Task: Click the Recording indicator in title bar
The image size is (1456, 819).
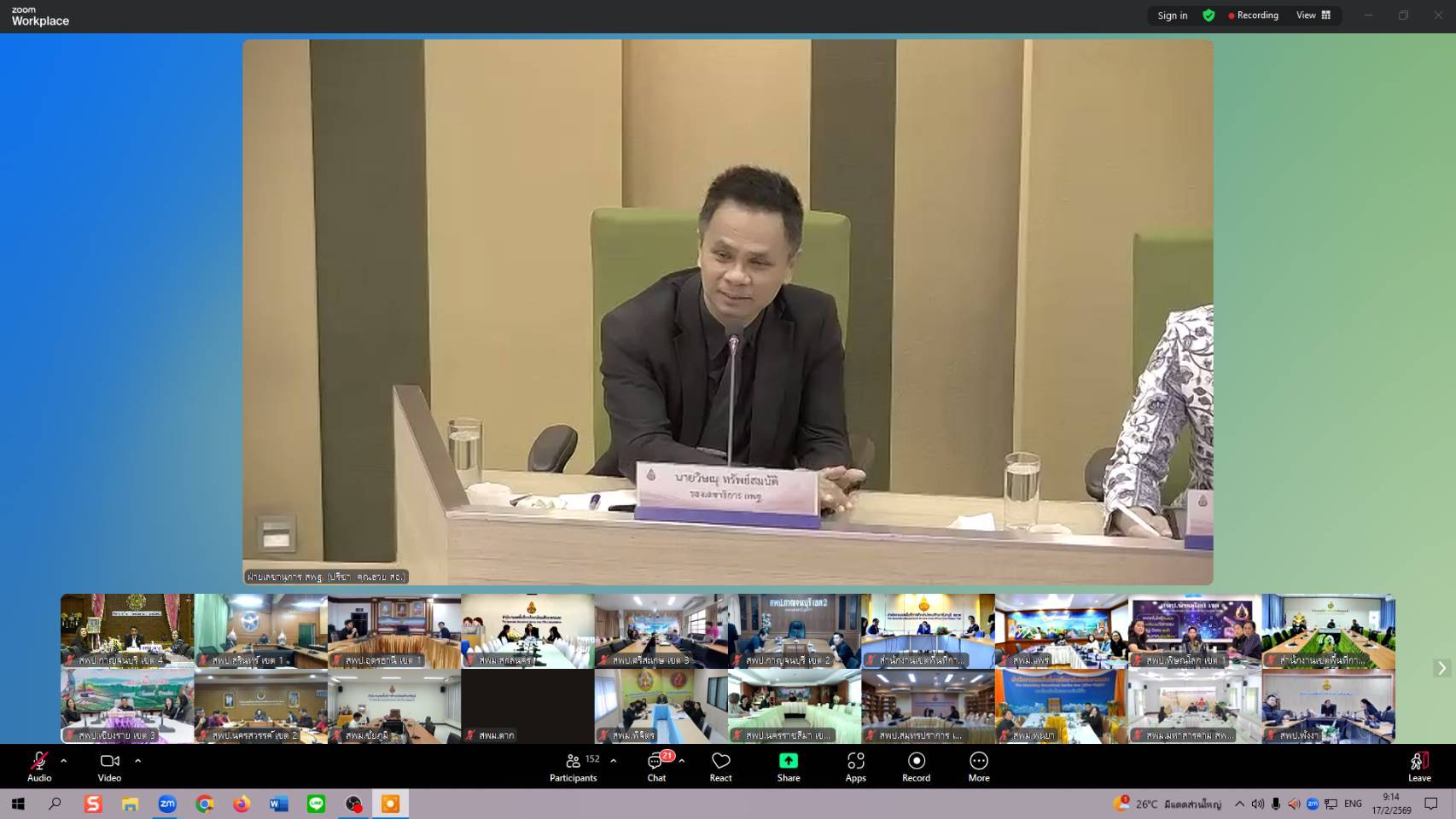Action: pyautogui.click(x=1253, y=15)
